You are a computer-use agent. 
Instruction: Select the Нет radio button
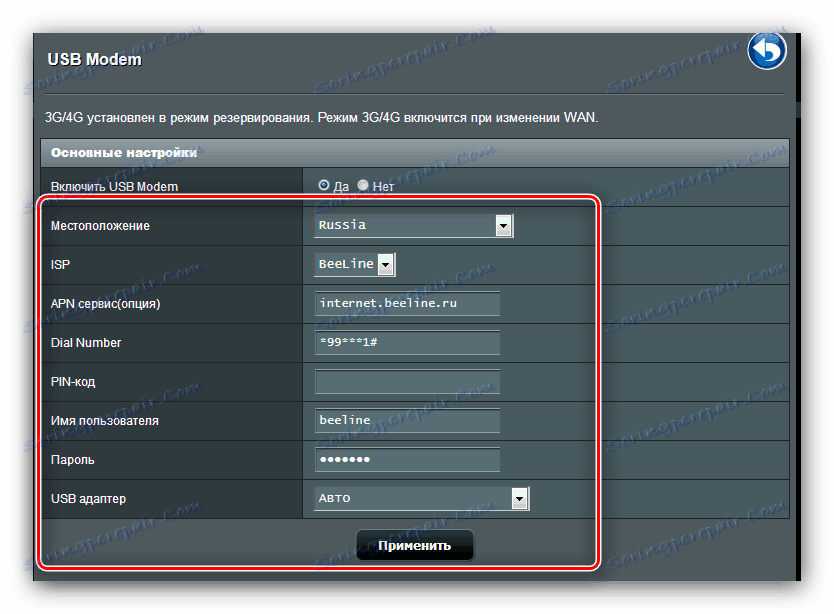[x=362, y=185]
